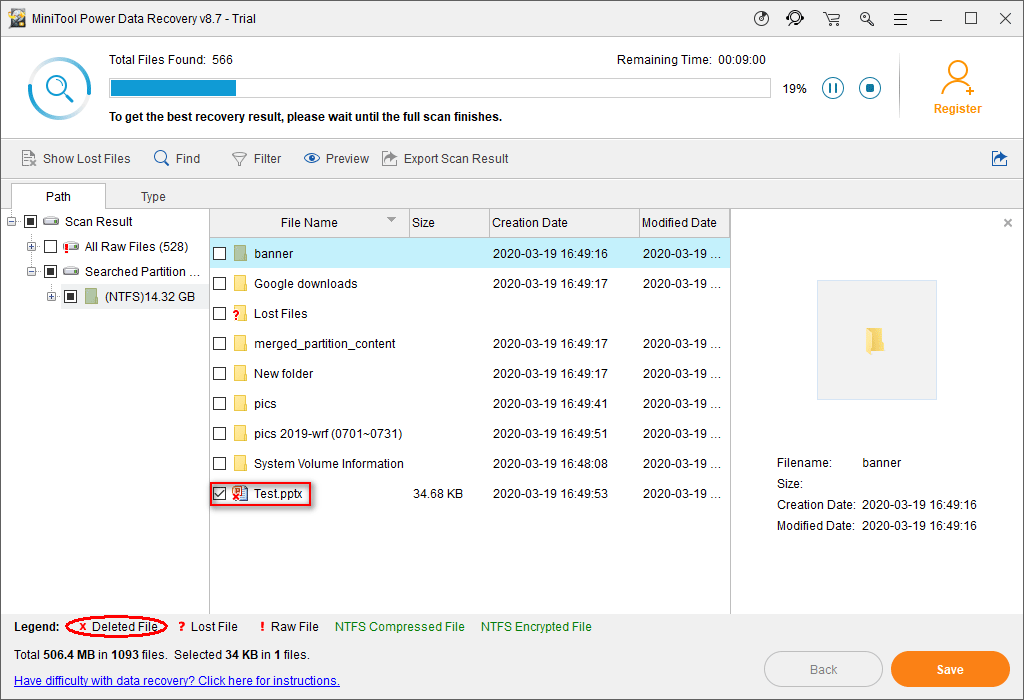Check the merged_partition_content checkbox
Screen dimensions: 1024x700
coord(219,343)
